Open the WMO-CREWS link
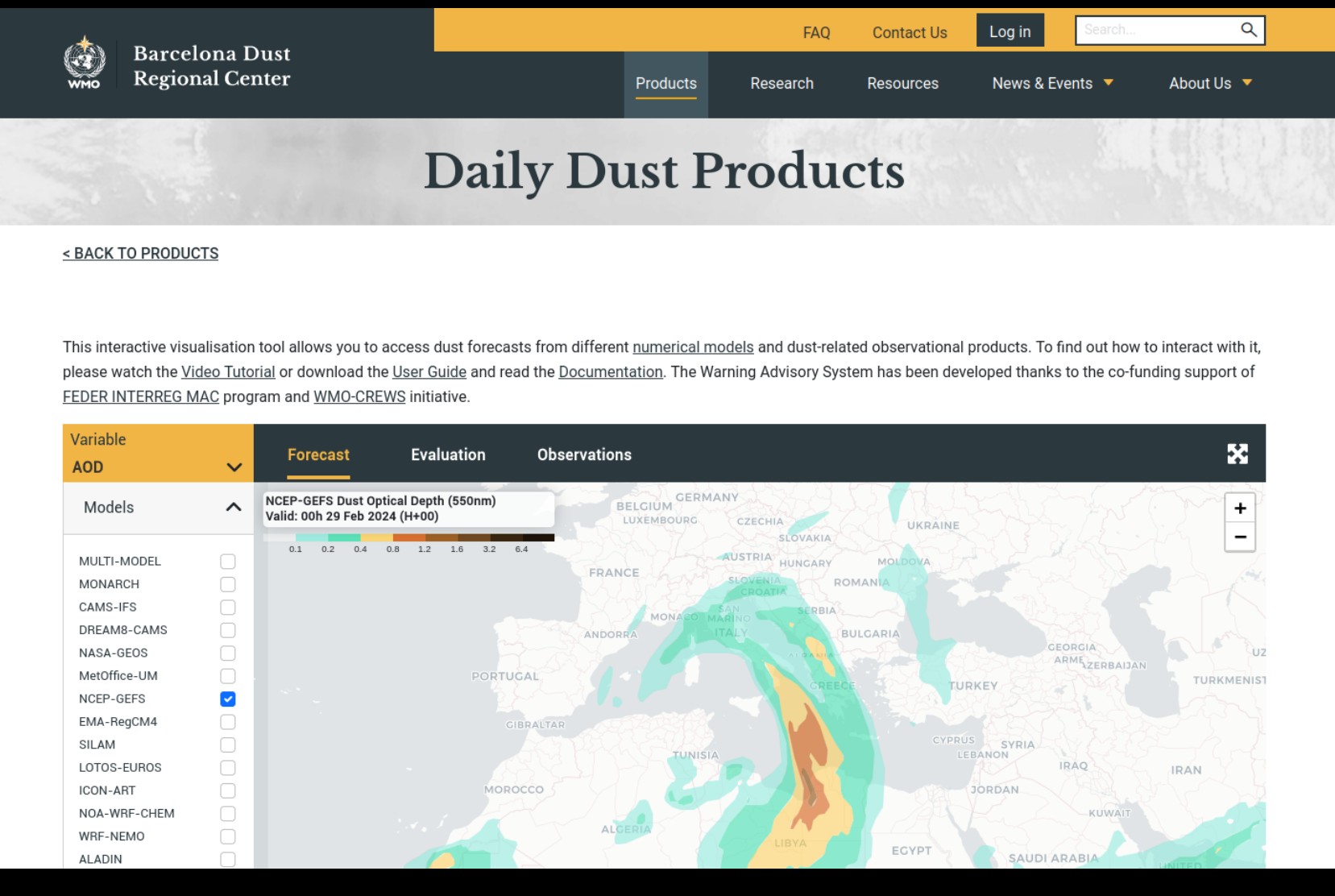This screenshot has width=1335, height=896. [x=359, y=397]
